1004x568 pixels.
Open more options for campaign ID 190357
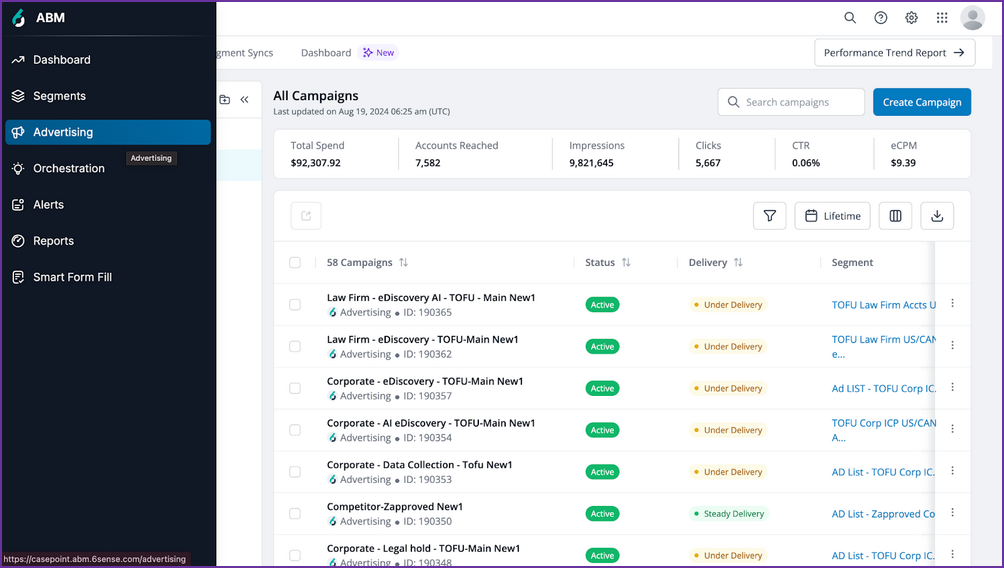(x=952, y=387)
